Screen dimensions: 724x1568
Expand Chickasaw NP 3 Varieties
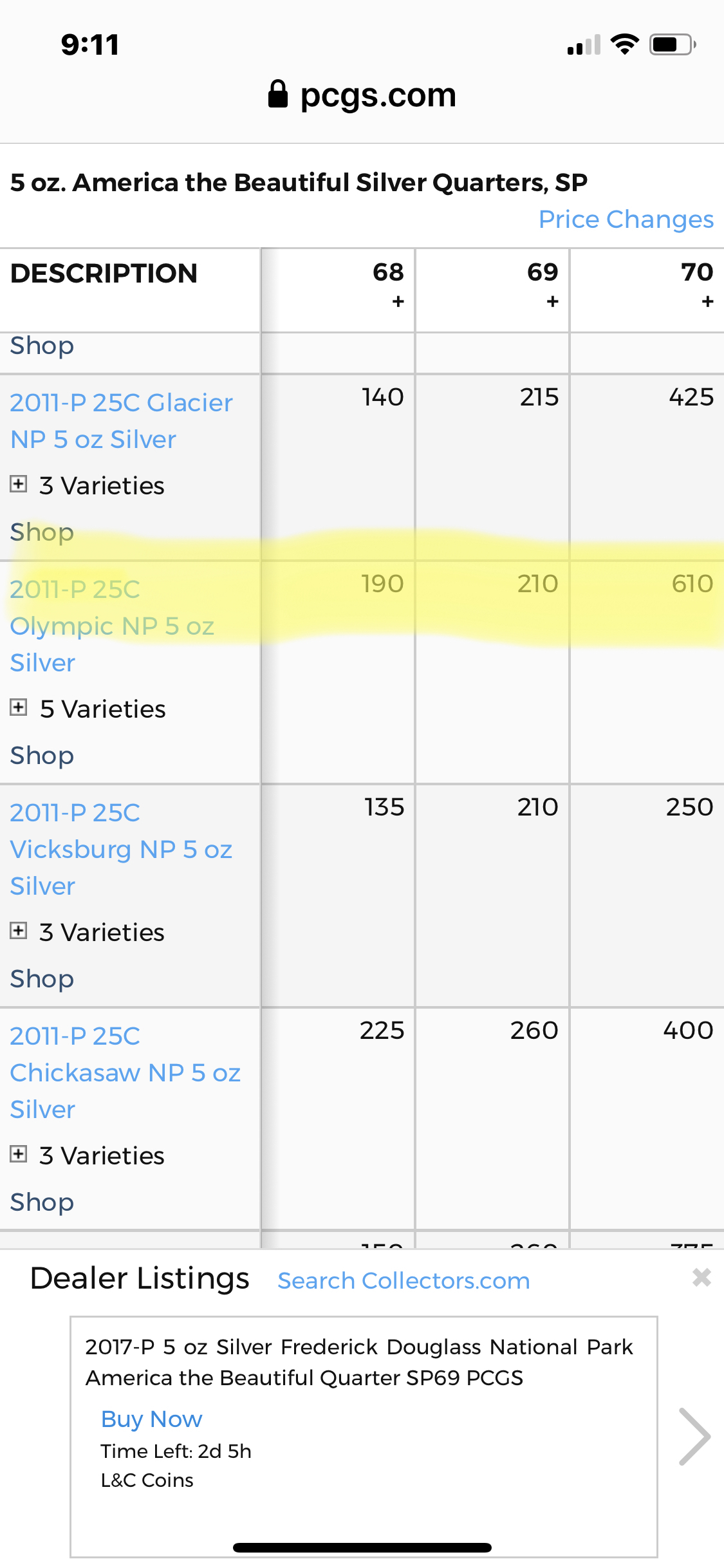(x=19, y=1154)
